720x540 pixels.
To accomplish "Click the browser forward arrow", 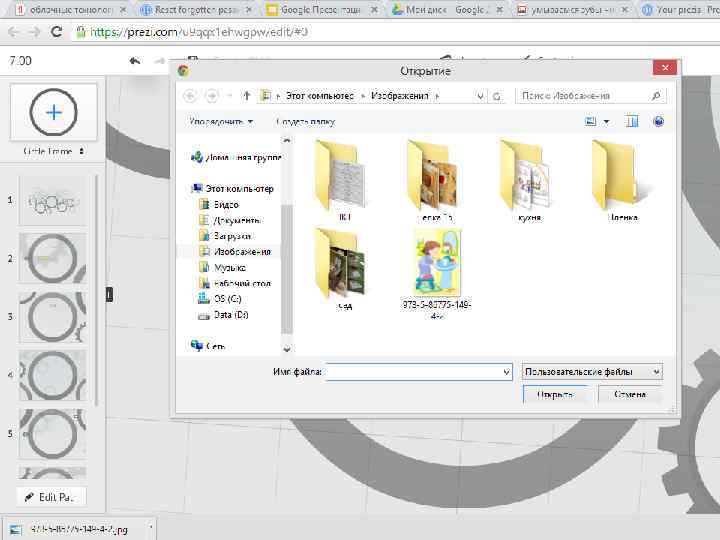I will [34, 32].
